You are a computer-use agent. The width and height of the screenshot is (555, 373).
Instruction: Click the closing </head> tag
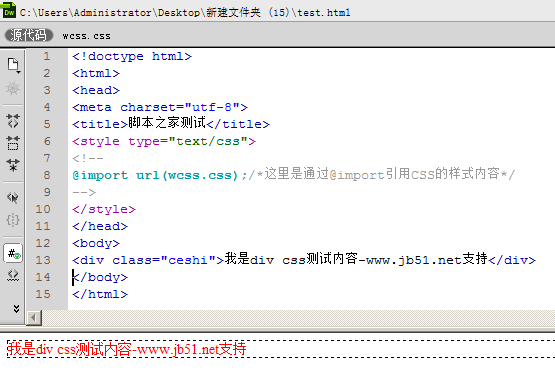coord(100,226)
